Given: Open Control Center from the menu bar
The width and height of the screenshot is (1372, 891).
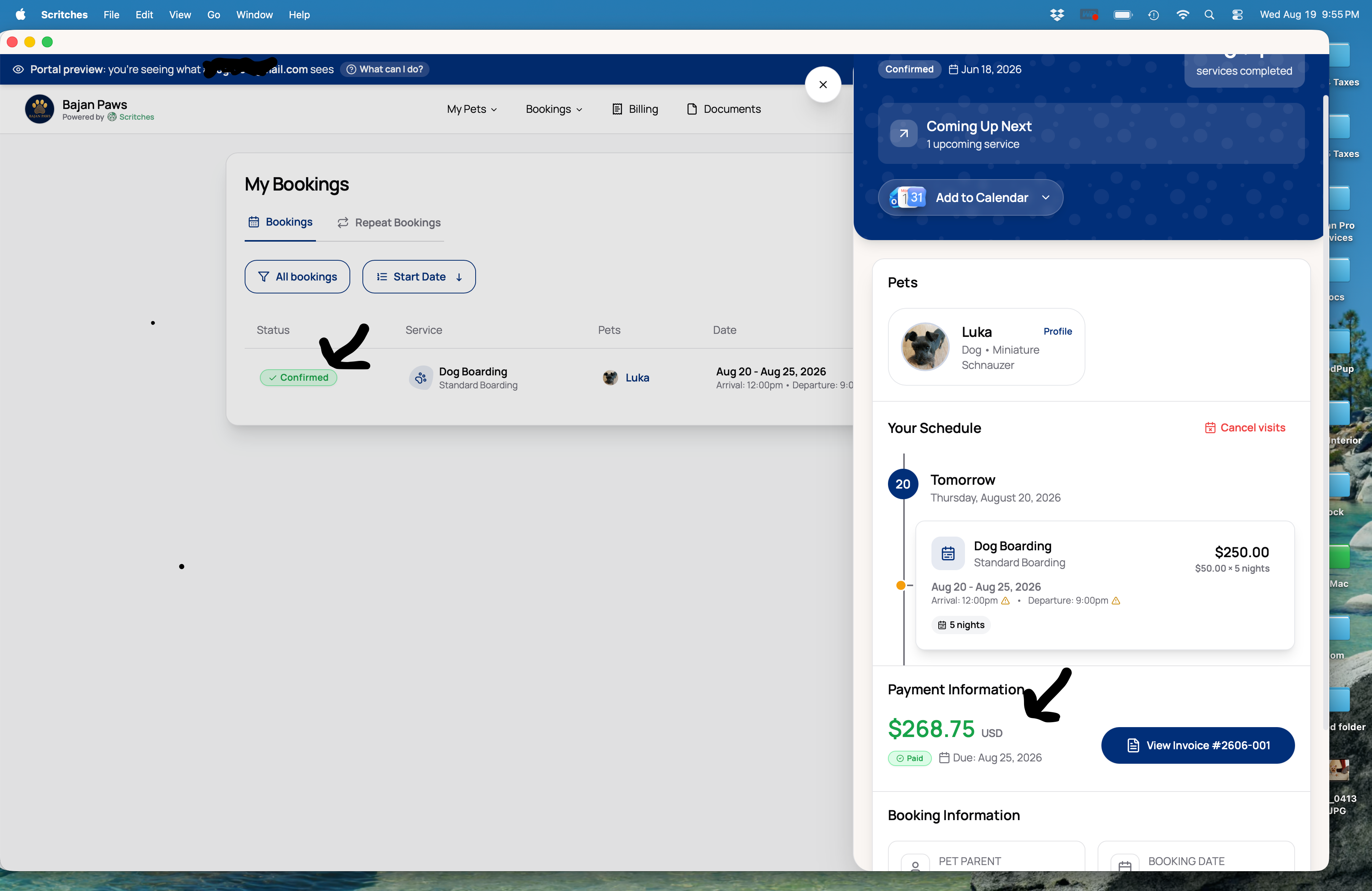Looking at the screenshot, I should [x=1237, y=15].
